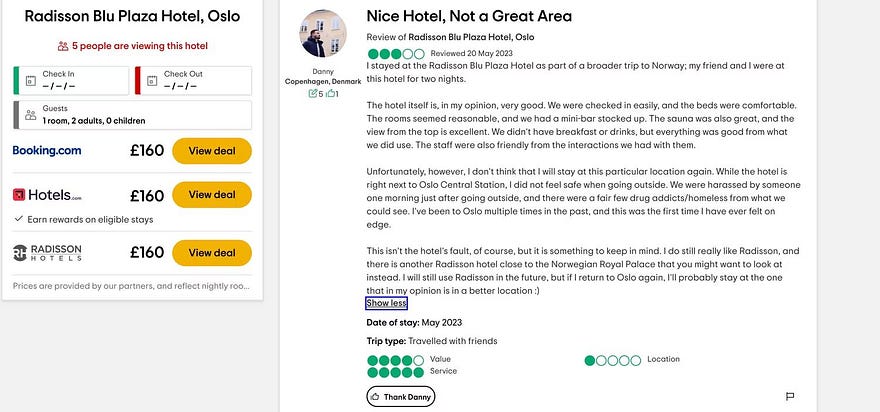
Task: Click the Radisson Hotels logo
Action: (47, 252)
